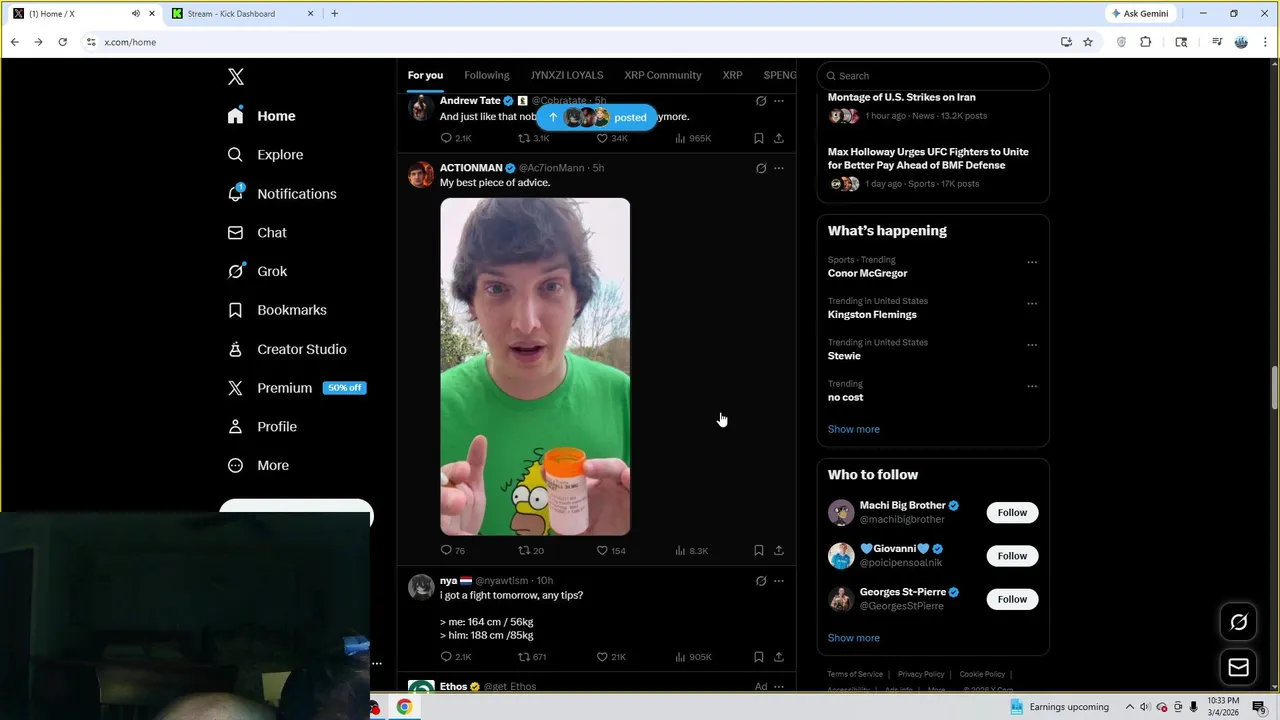1280x720 pixels.
Task: Like ACTIONMAN post showing 154 likes
Action: (611, 550)
